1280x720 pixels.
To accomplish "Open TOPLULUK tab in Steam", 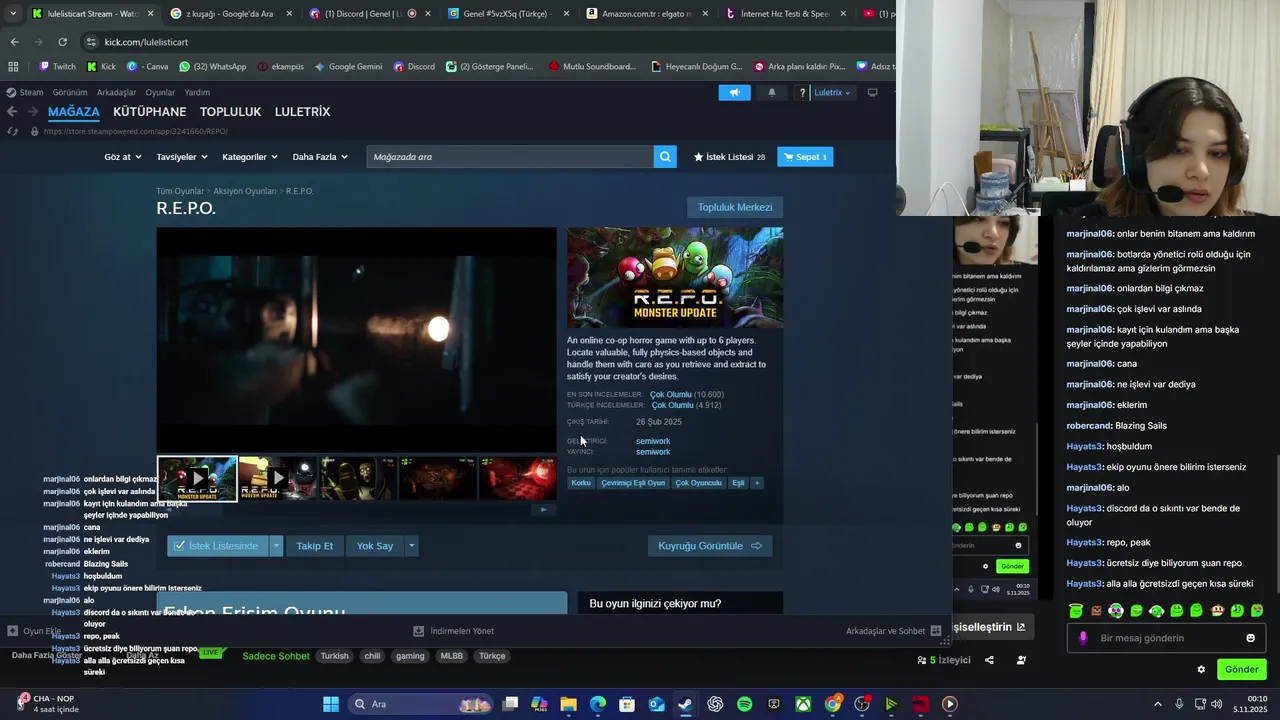I will pos(230,112).
